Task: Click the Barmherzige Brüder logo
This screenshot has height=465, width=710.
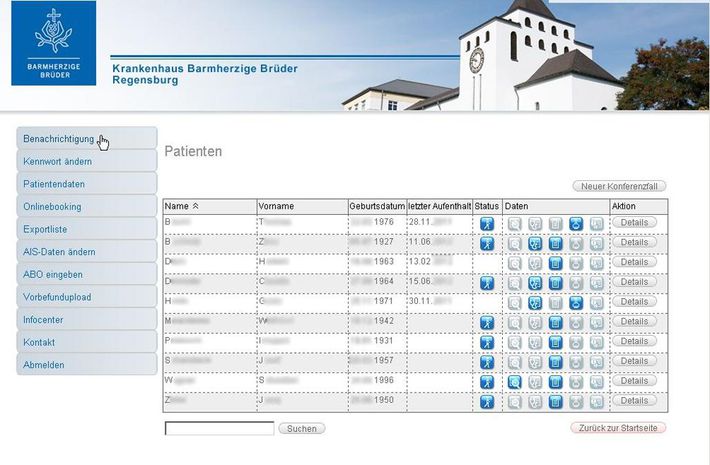Action: pyautogui.click(x=54, y=43)
